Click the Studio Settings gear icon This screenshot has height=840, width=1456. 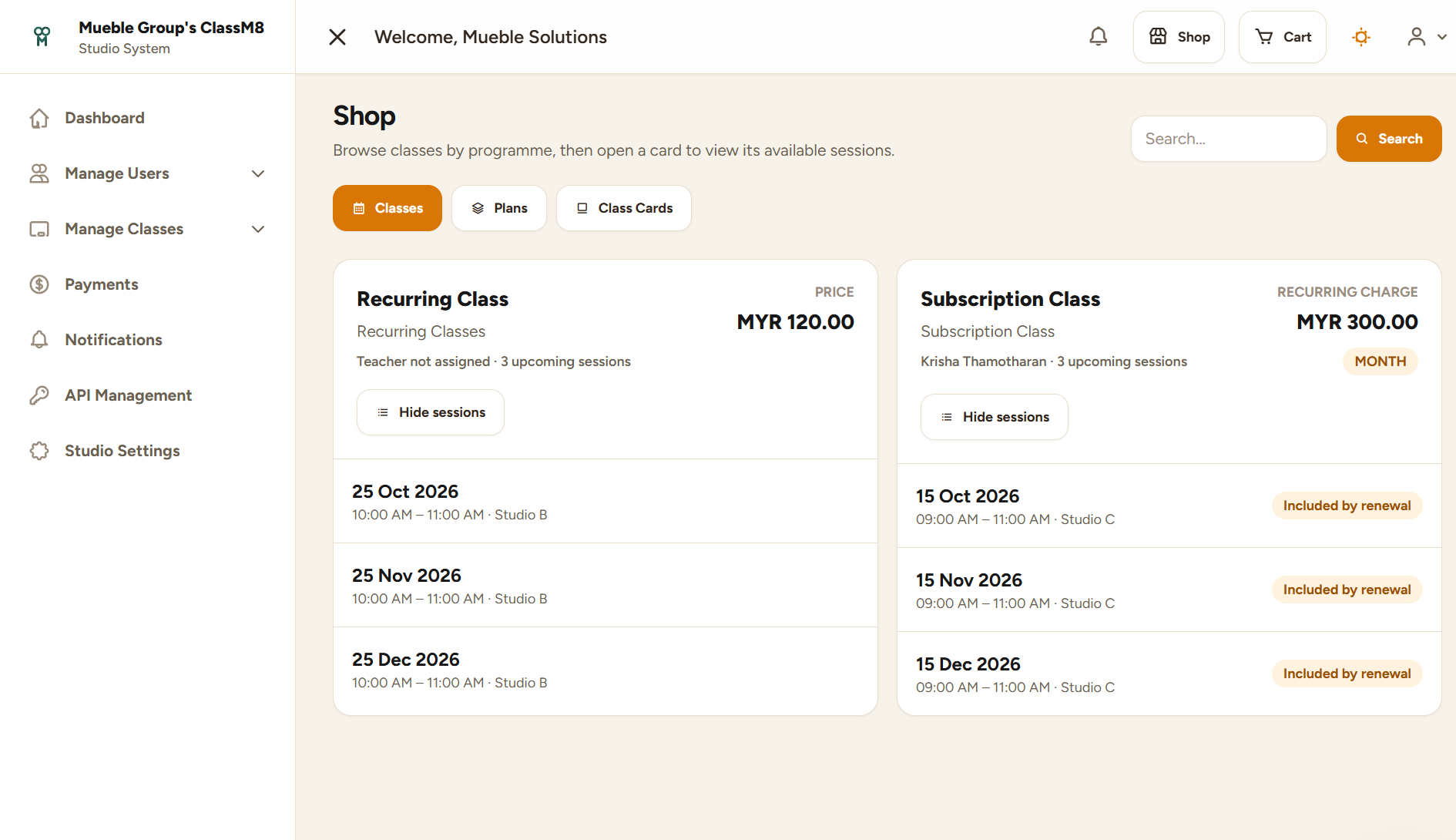pyautogui.click(x=39, y=451)
